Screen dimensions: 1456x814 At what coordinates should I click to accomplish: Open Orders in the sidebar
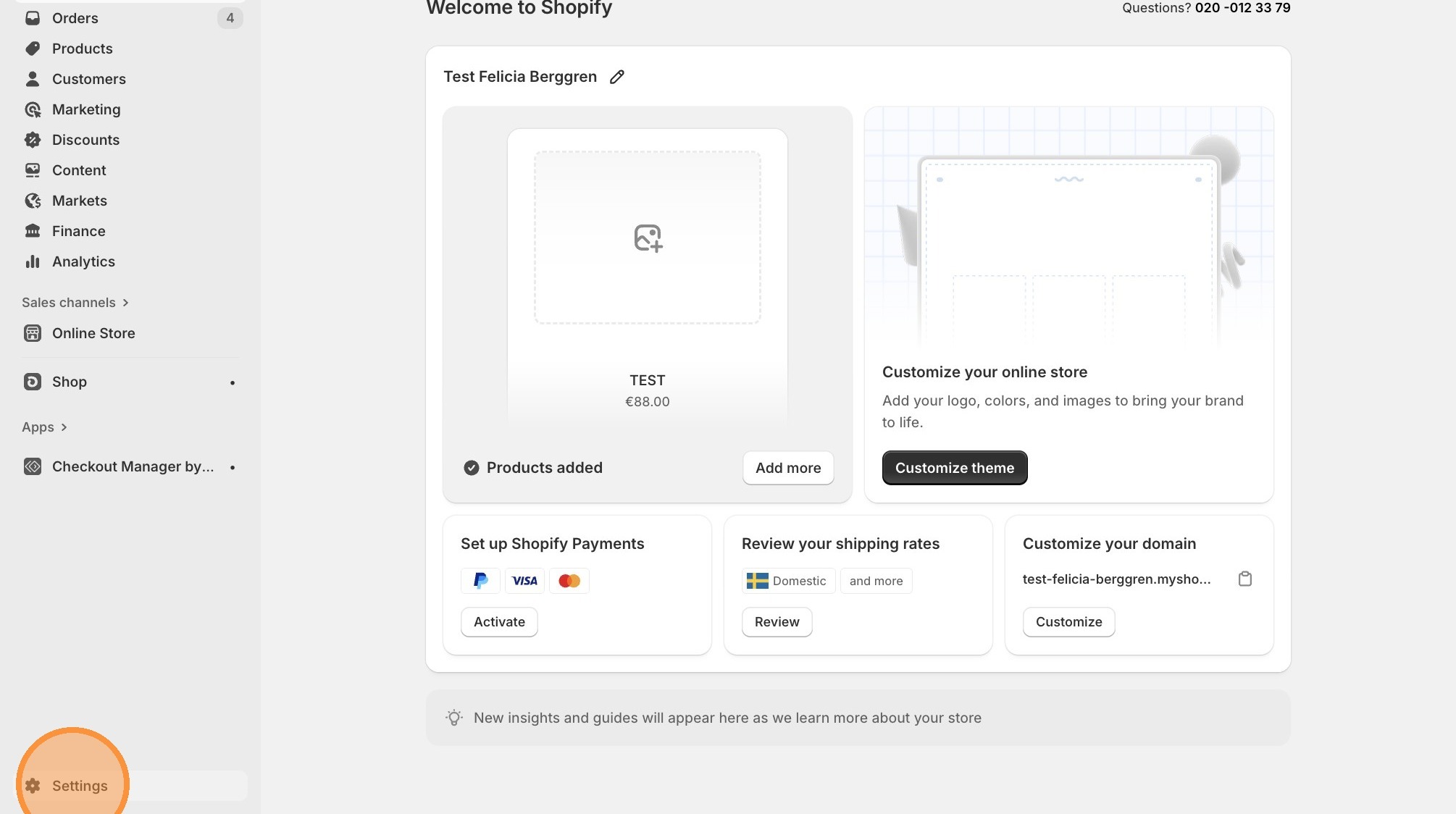(x=75, y=18)
